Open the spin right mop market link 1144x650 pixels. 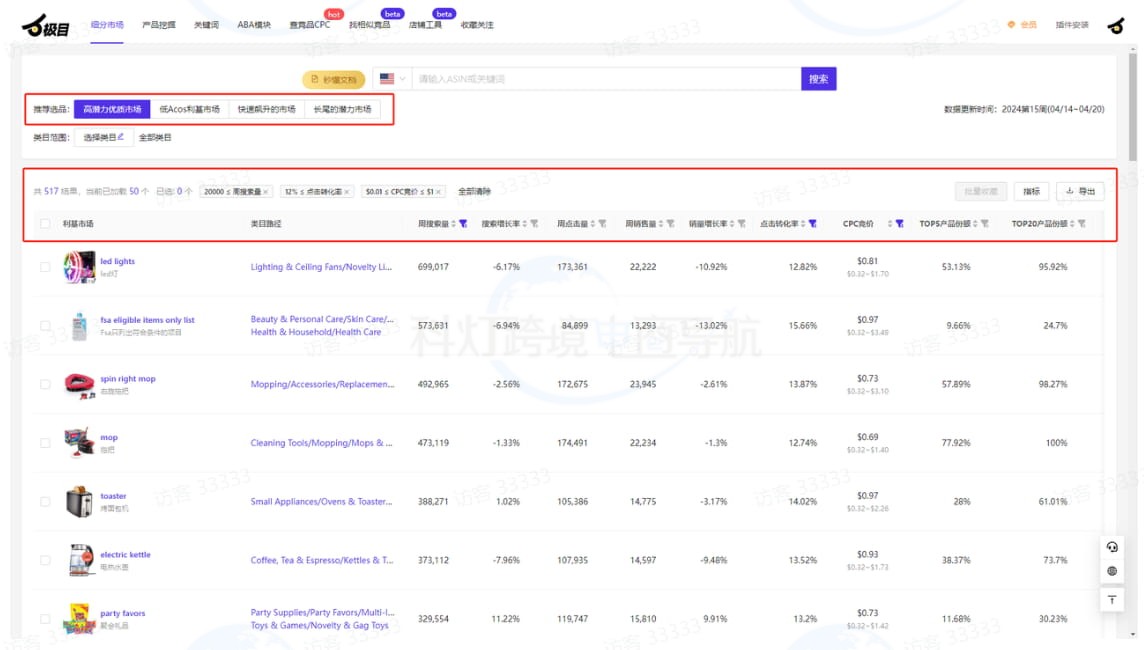128,379
